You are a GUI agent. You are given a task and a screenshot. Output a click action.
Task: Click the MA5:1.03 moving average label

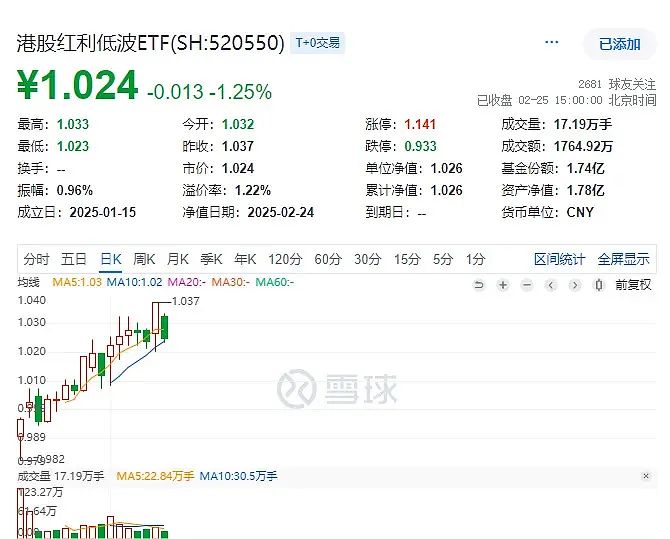tap(77, 282)
